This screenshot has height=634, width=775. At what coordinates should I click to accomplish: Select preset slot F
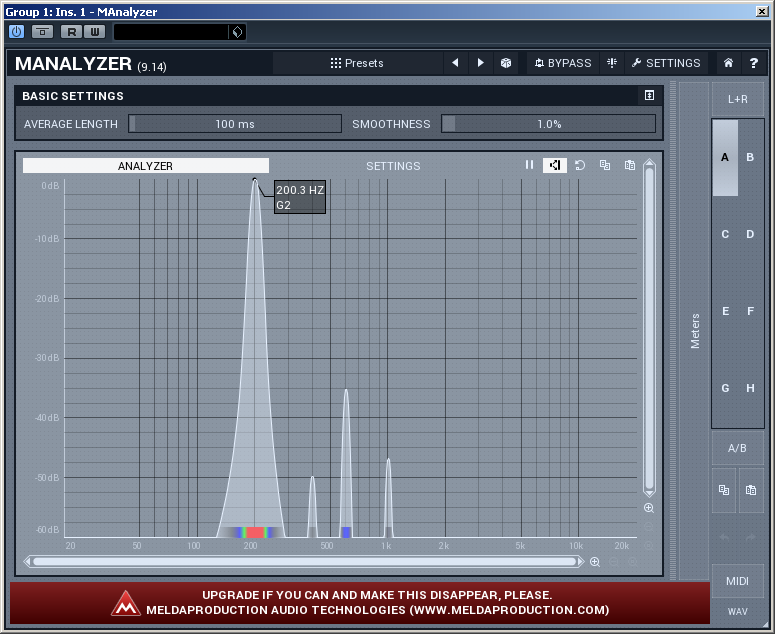[750, 311]
